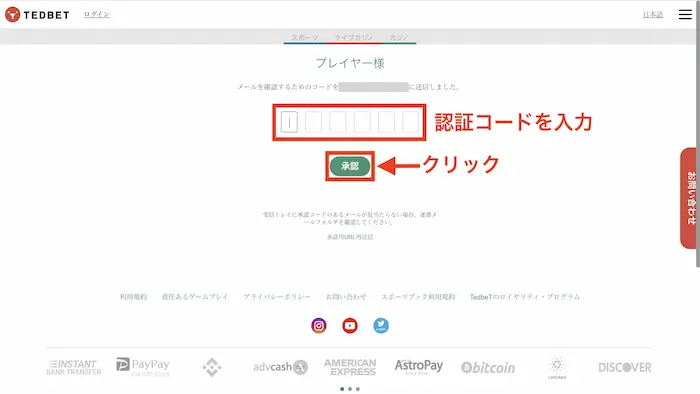Viewport: 700px width, 394px height.
Task: Open the 日本語 language selector
Action: tap(653, 15)
